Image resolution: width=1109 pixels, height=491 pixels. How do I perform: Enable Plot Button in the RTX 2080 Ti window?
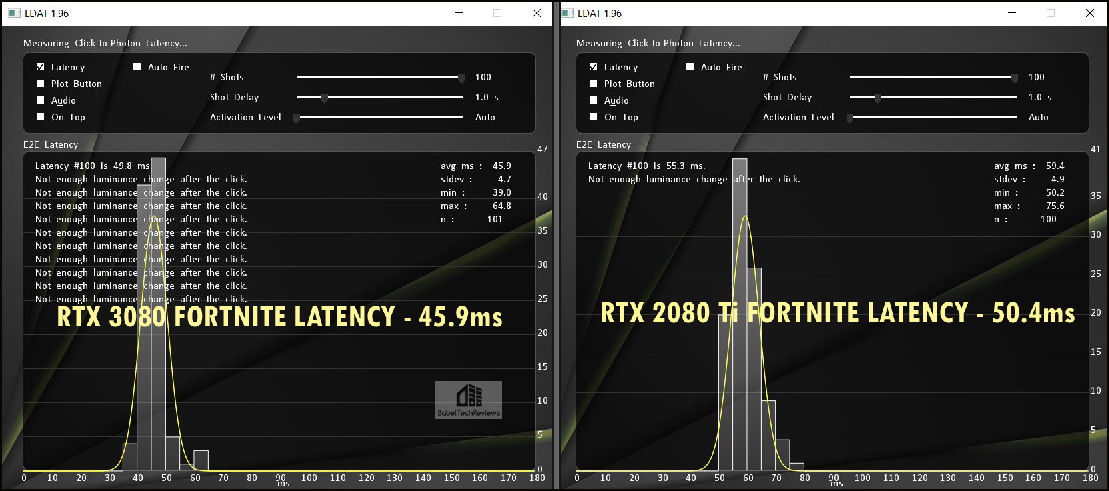(593, 83)
